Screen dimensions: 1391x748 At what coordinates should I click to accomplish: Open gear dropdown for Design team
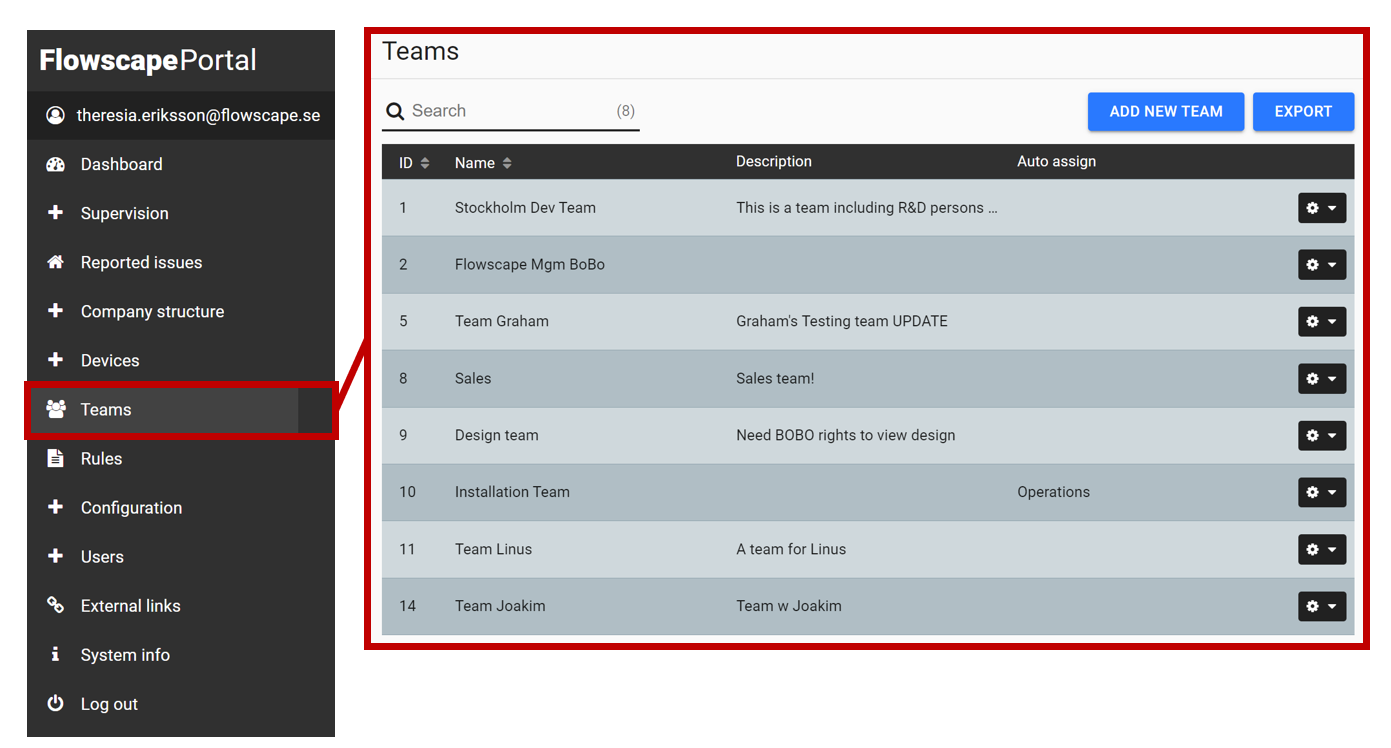coord(1322,436)
